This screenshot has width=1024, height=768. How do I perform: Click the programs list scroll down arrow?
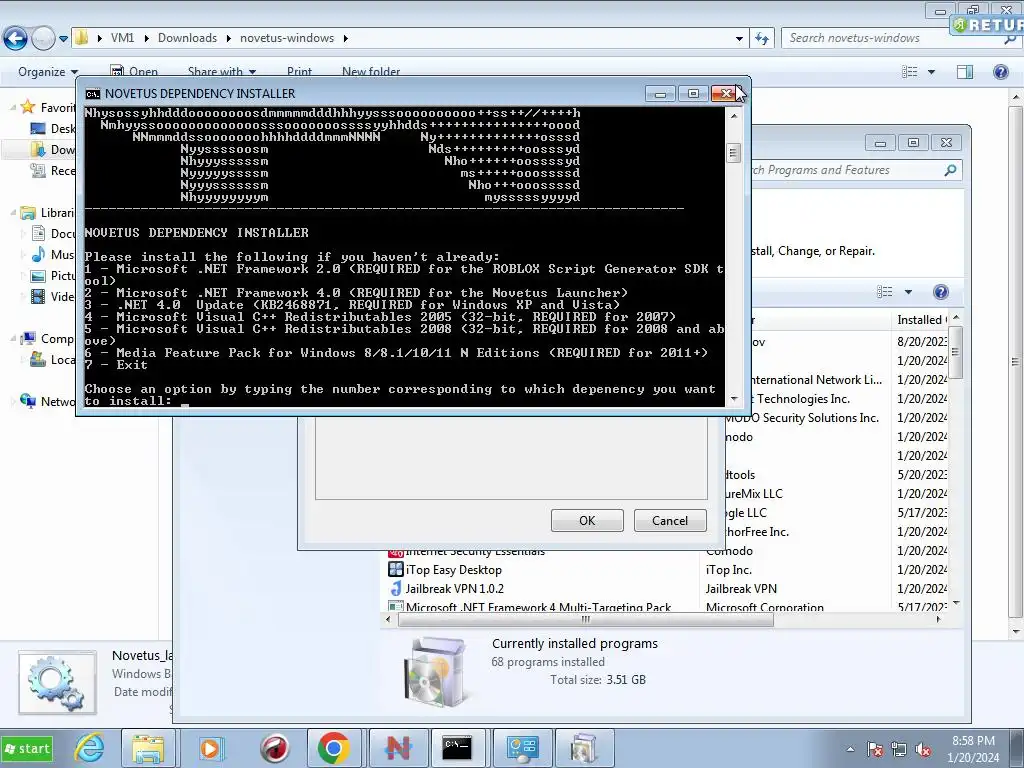(x=956, y=603)
